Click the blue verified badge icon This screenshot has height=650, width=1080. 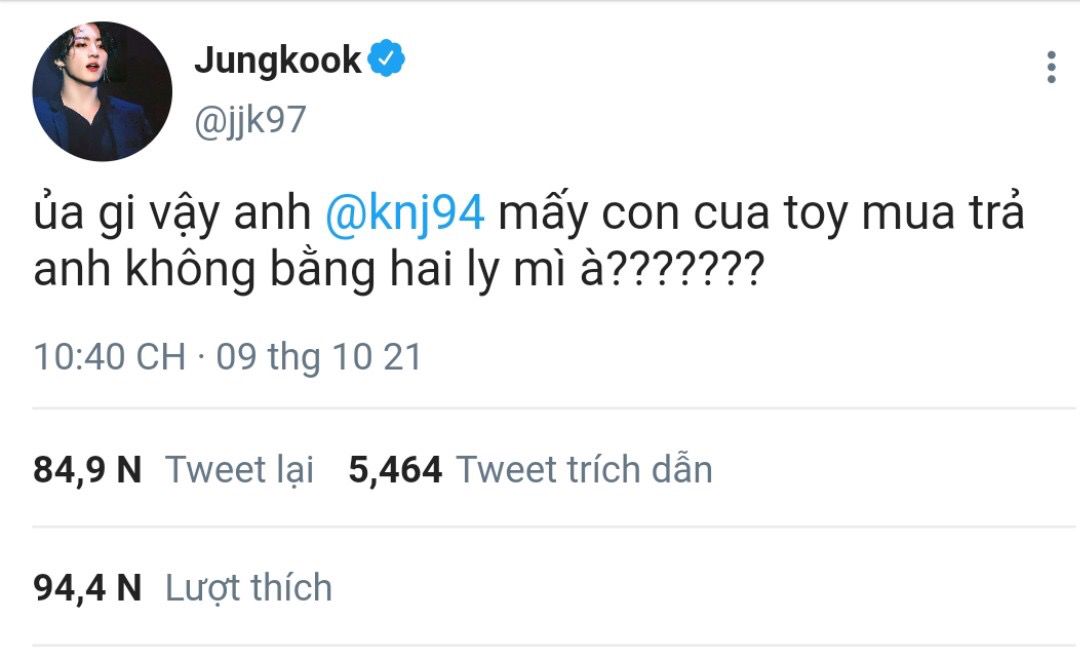point(386,59)
